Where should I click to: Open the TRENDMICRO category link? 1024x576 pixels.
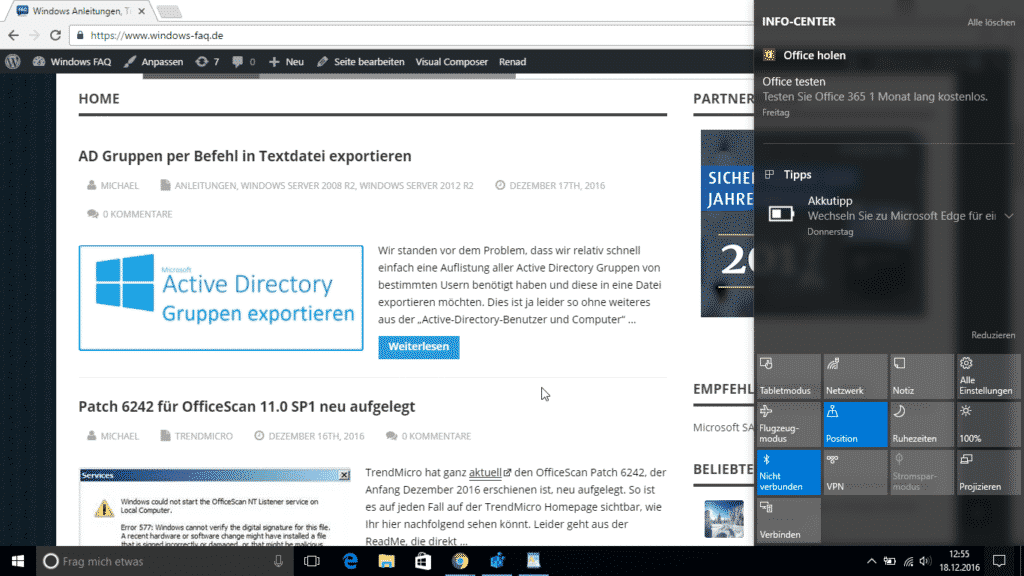(x=203, y=436)
